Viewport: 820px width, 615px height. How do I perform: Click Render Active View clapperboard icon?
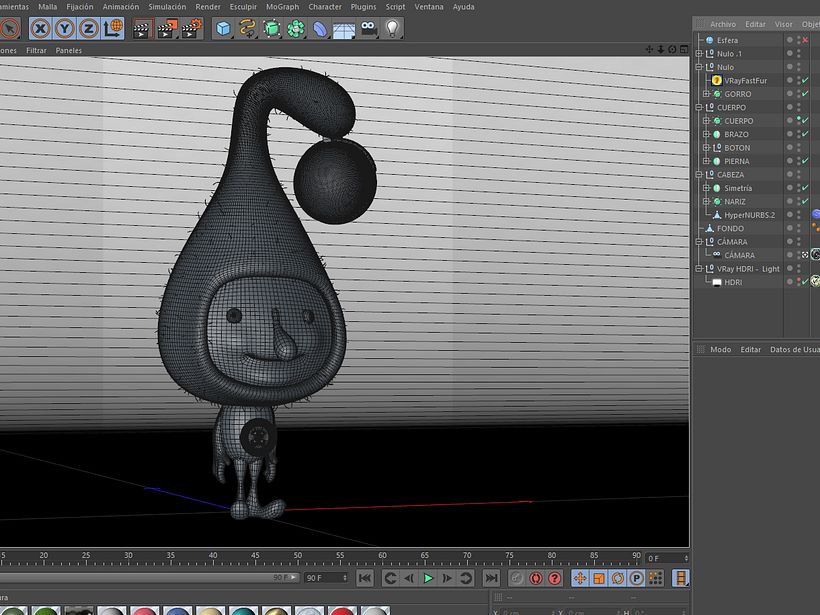pyautogui.click(x=141, y=29)
